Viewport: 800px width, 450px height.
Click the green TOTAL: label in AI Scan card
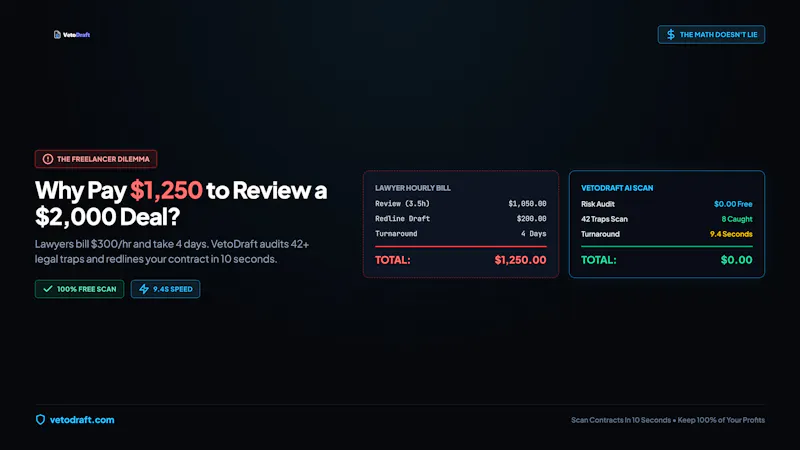pyautogui.click(x=598, y=260)
